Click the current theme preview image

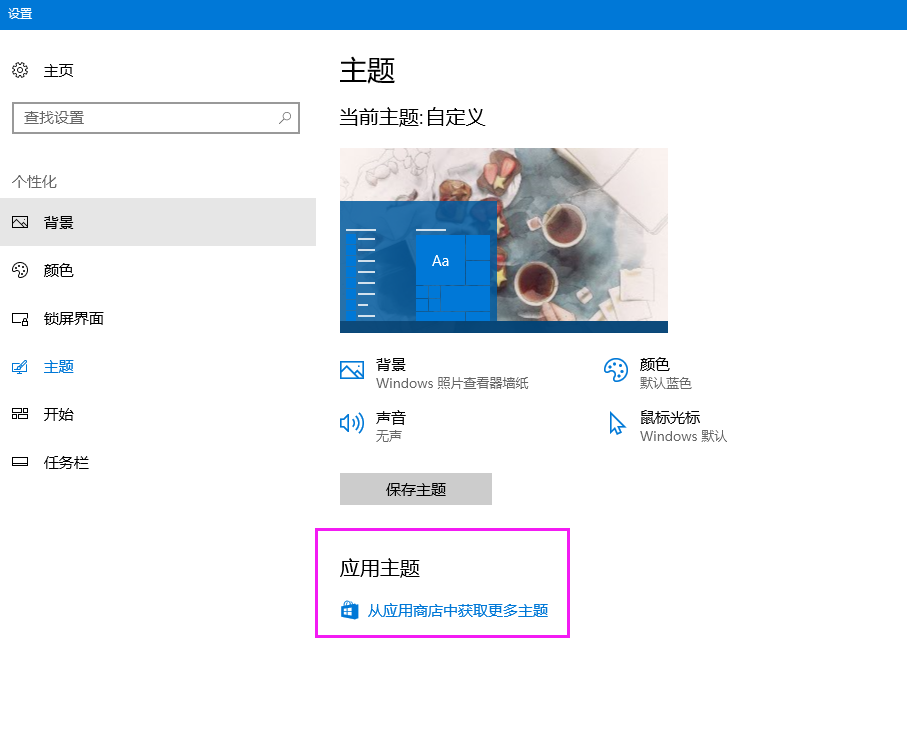[503, 240]
